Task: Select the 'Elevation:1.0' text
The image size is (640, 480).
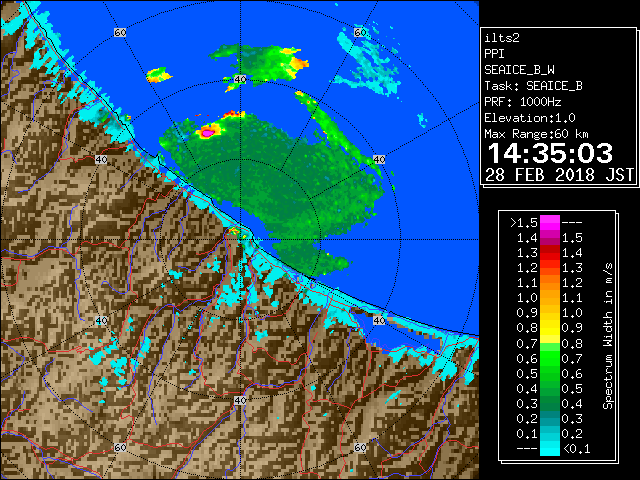Action: click(x=529, y=118)
